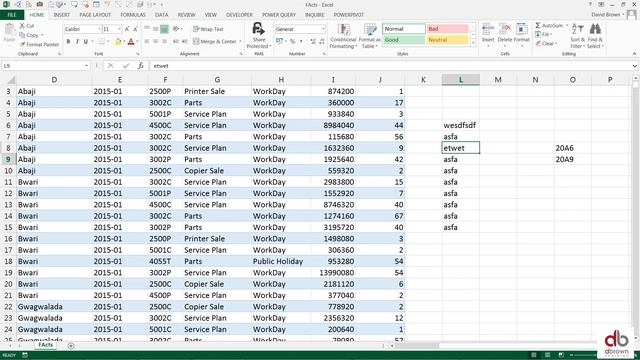Open Format as Table gallery
The height and width of the screenshot is (360, 640).
pos(370,36)
